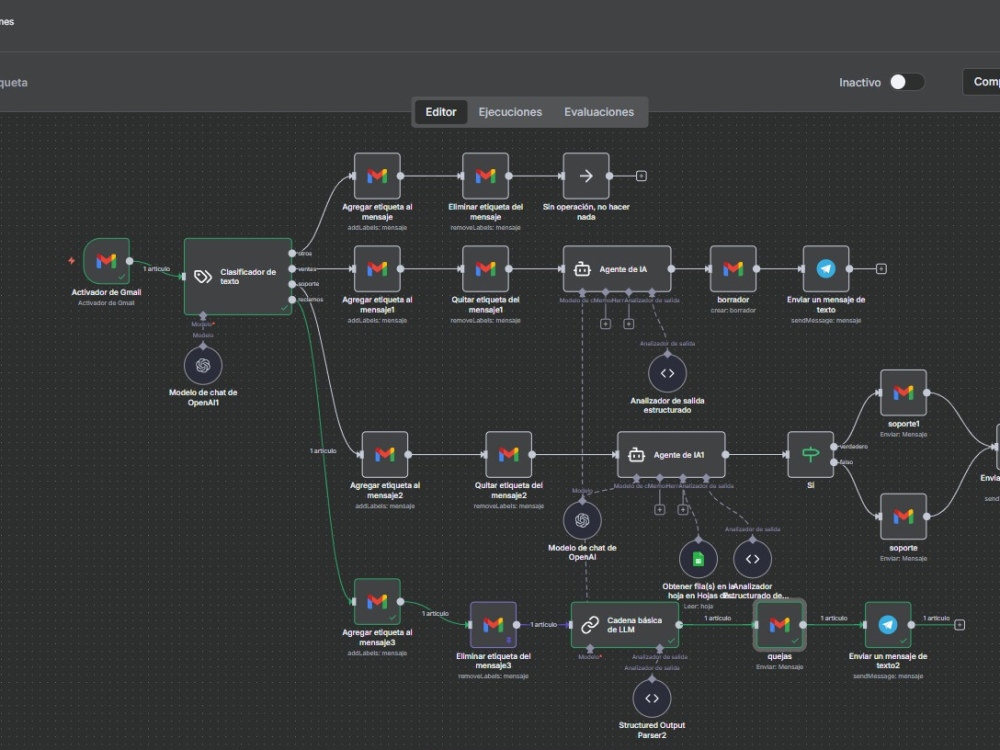Image resolution: width=1000 pixels, height=750 pixels.
Task: Click the falso output of Si node
Action: coord(834,462)
